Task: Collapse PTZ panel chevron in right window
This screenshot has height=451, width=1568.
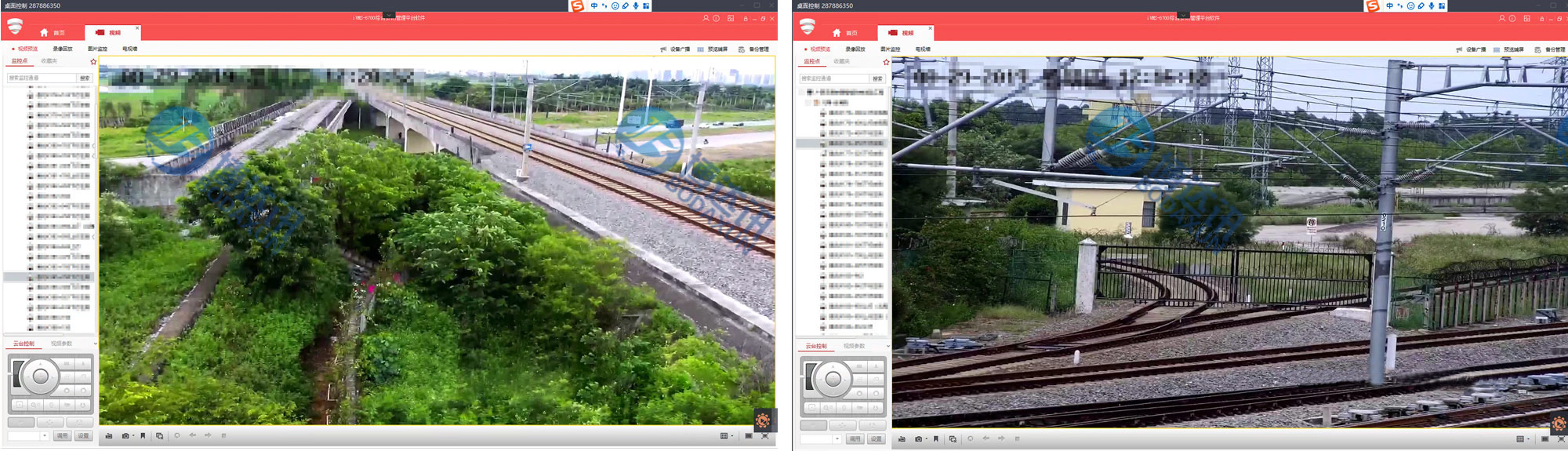Action: tap(887, 346)
